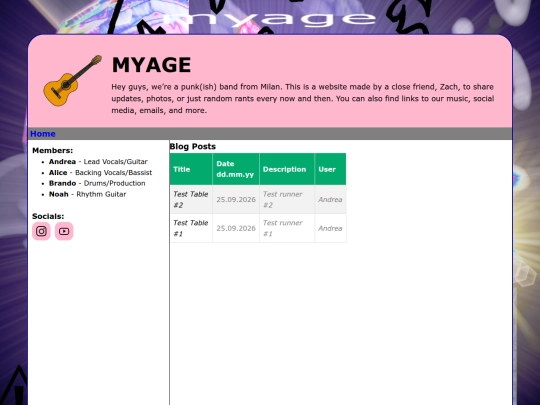
Task: Click the Blog Posts heading
Action: (193, 146)
